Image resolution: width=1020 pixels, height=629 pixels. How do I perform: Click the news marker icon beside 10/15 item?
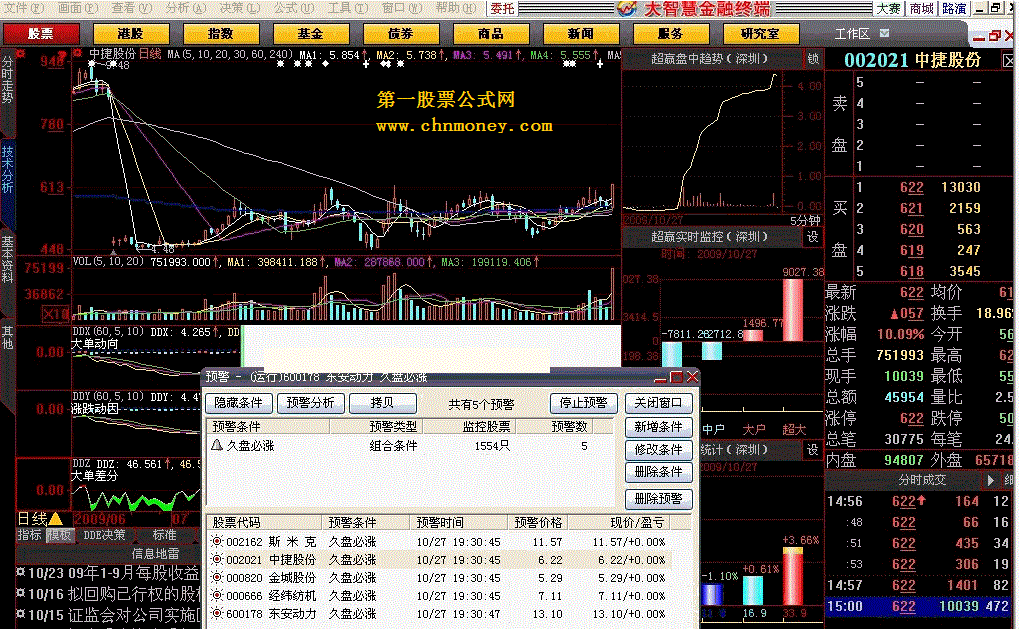click(x=21, y=614)
